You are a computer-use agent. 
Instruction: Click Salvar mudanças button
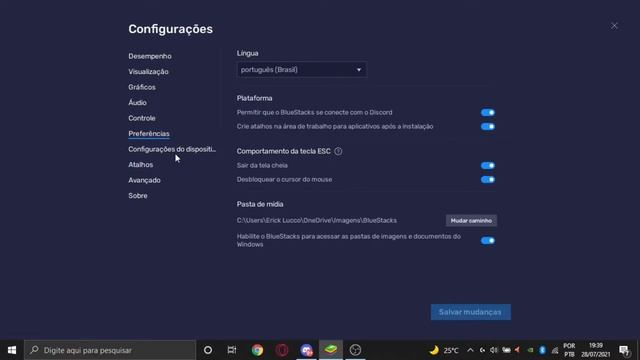pos(470,312)
